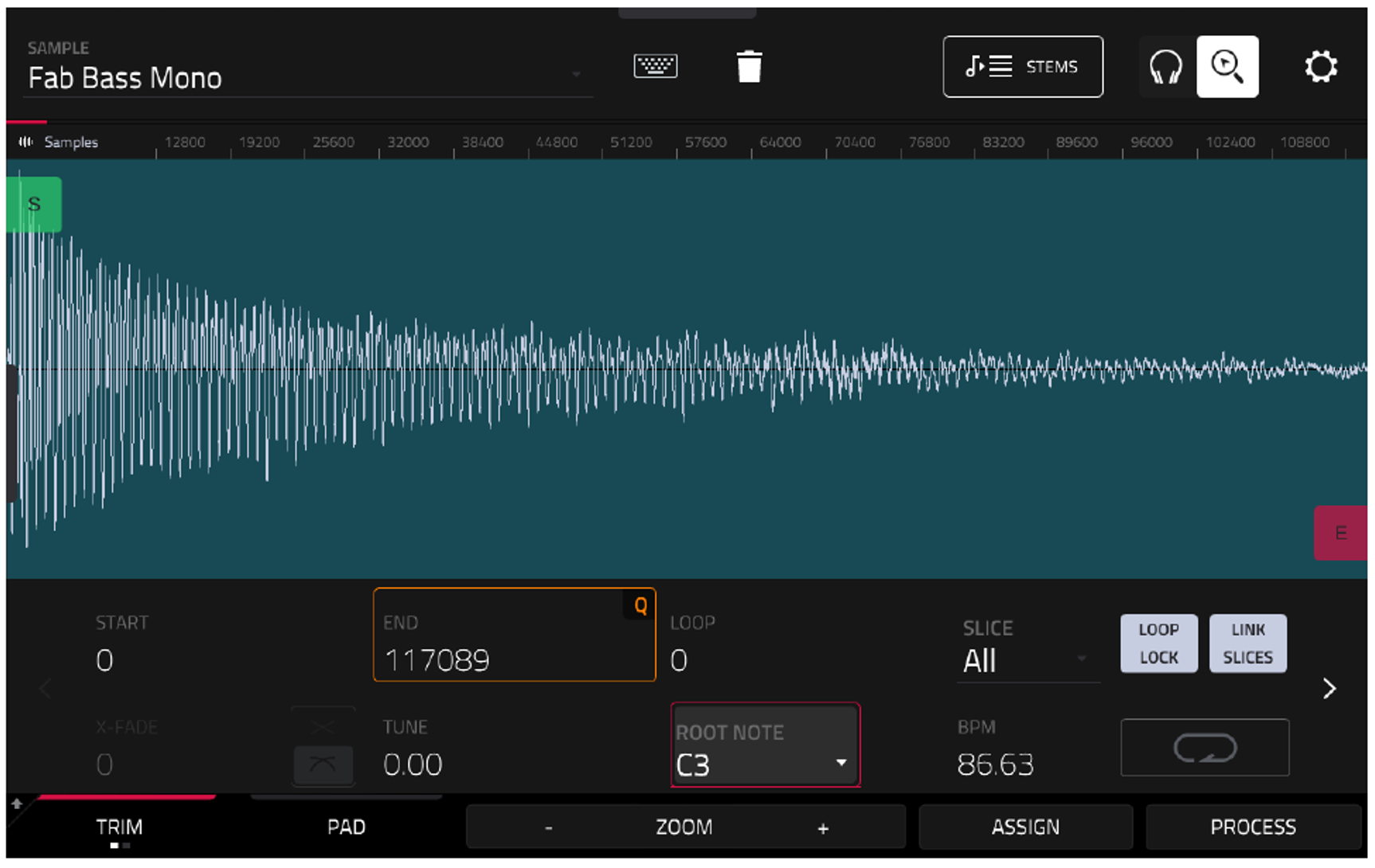This screenshot has height=868, width=1375.
Task: Click the Samples waveform unit icon
Action: (x=26, y=142)
